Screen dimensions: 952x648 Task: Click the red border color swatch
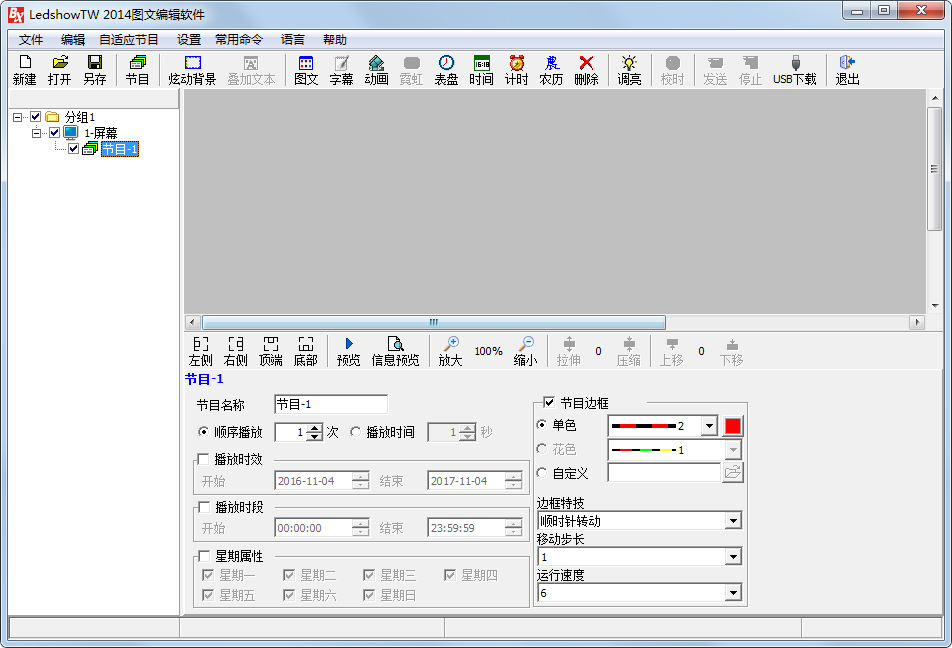(732, 425)
